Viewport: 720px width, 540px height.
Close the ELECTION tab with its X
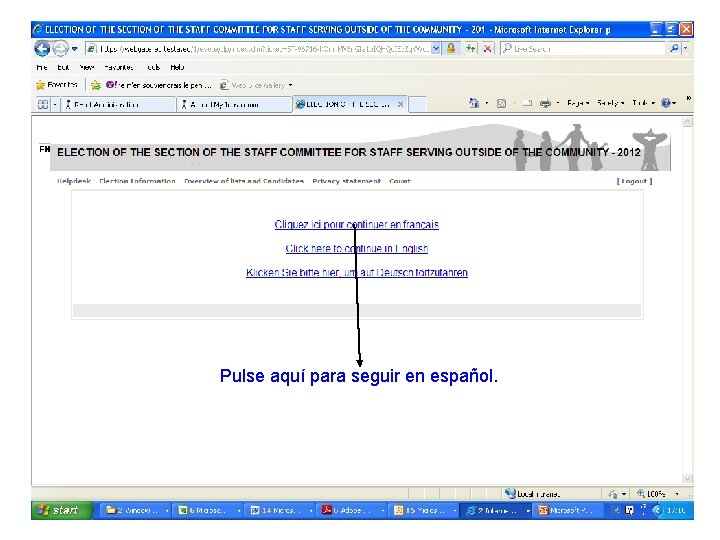coord(400,105)
